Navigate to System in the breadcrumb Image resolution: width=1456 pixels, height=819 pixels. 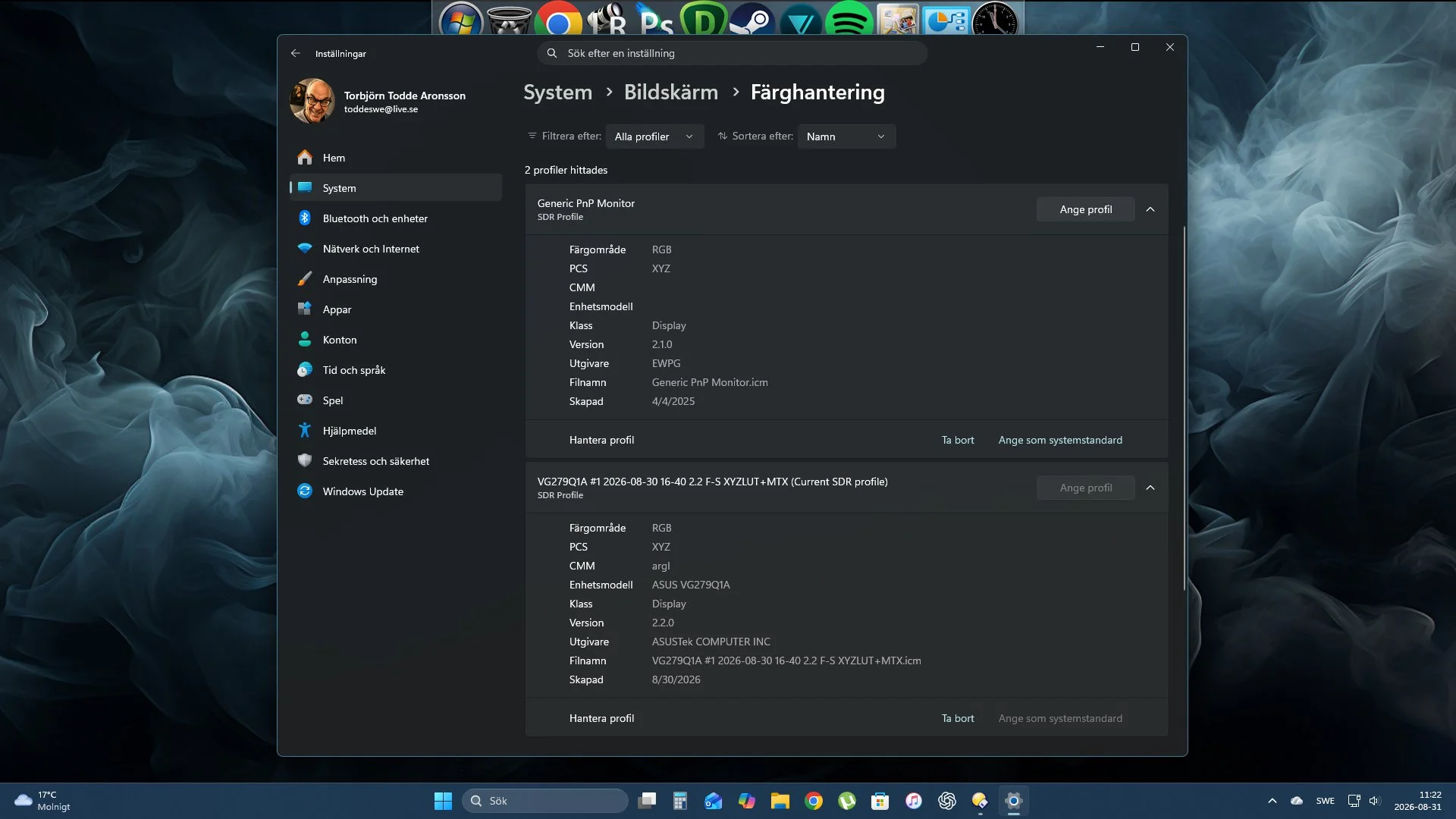click(x=557, y=93)
